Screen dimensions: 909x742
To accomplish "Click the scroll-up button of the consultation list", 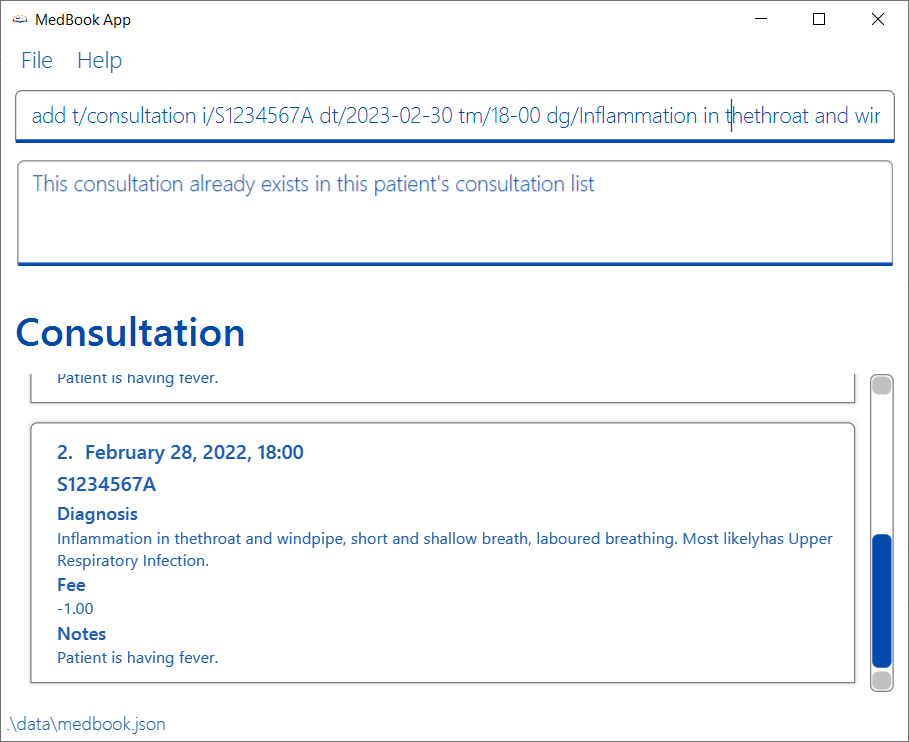I will pyautogui.click(x=881, y=385).
